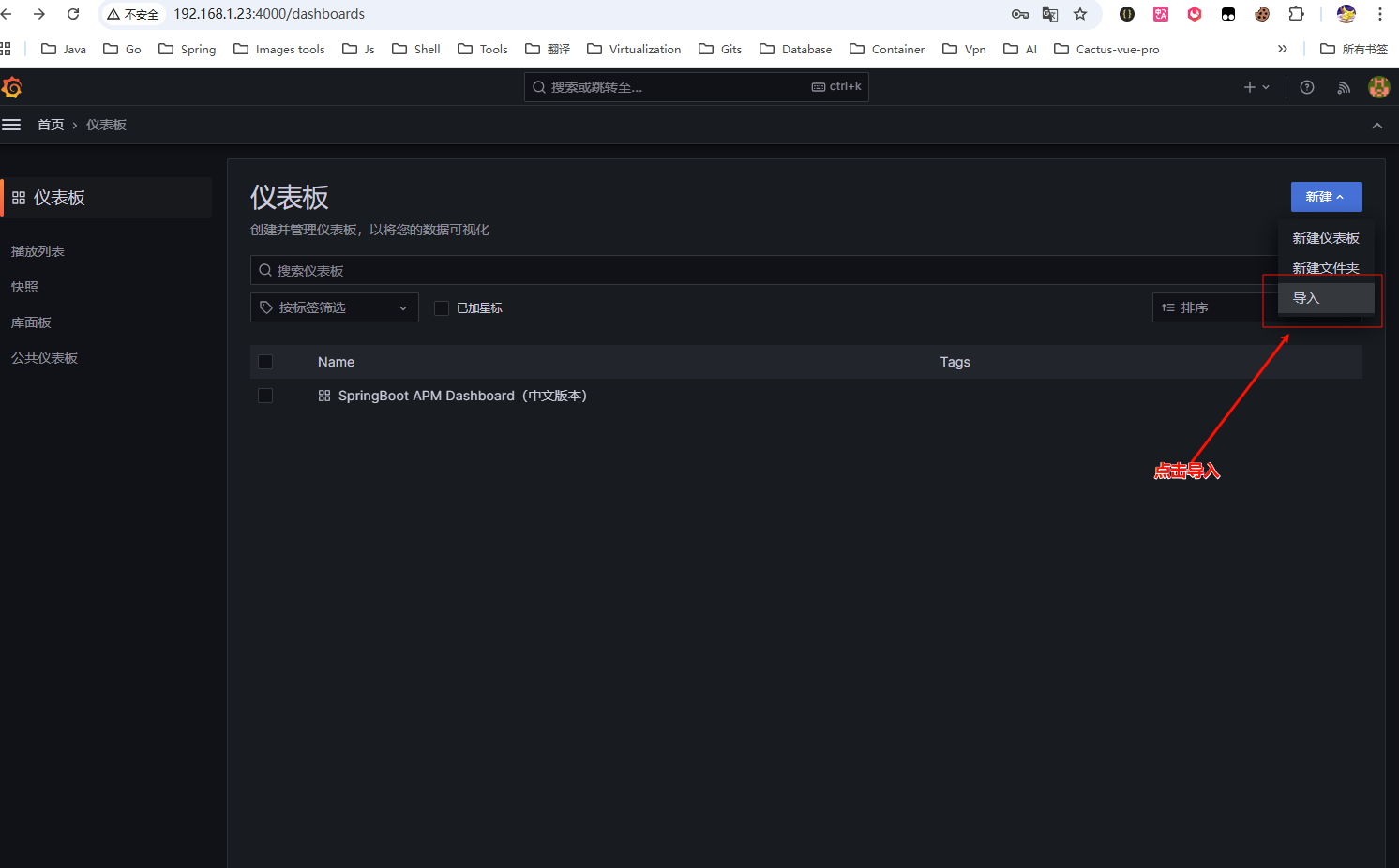Screen dimensions: 1399x868
Task: Open the help question mark icon
Action: [x=1306, y=87]
